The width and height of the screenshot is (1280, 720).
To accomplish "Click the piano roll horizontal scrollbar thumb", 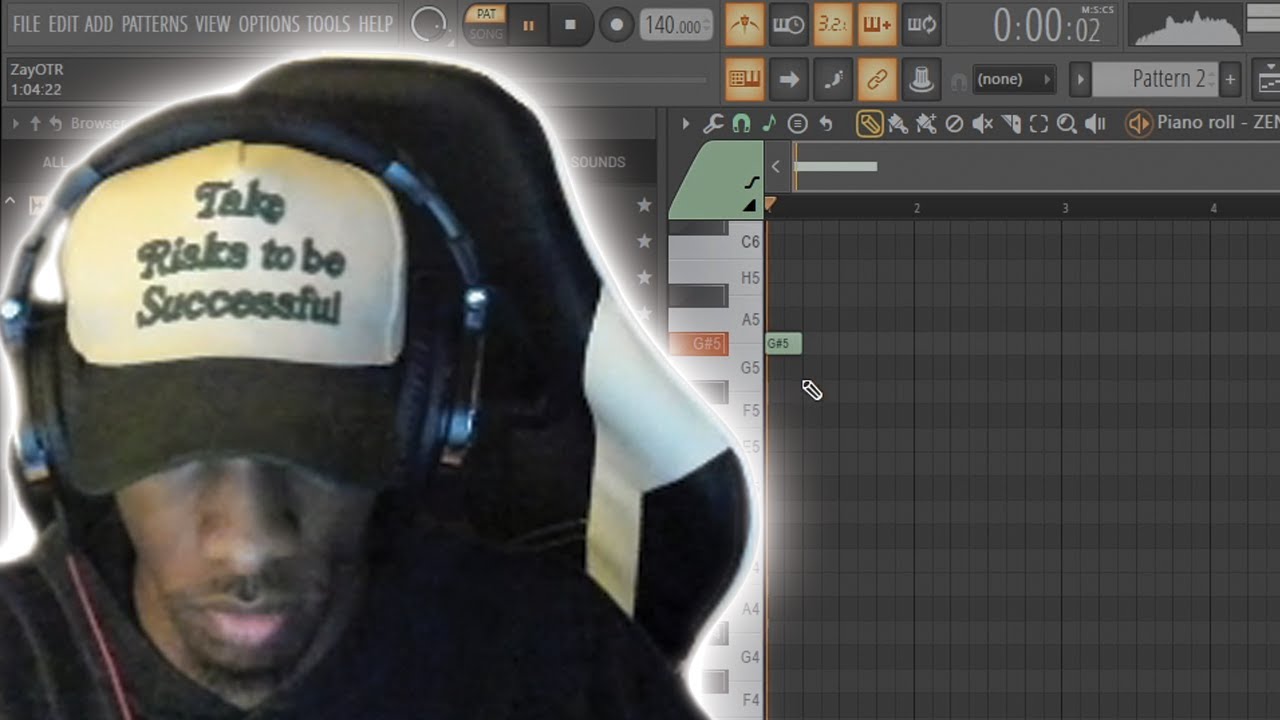I will pyautogui.click(x=836, y=167).
